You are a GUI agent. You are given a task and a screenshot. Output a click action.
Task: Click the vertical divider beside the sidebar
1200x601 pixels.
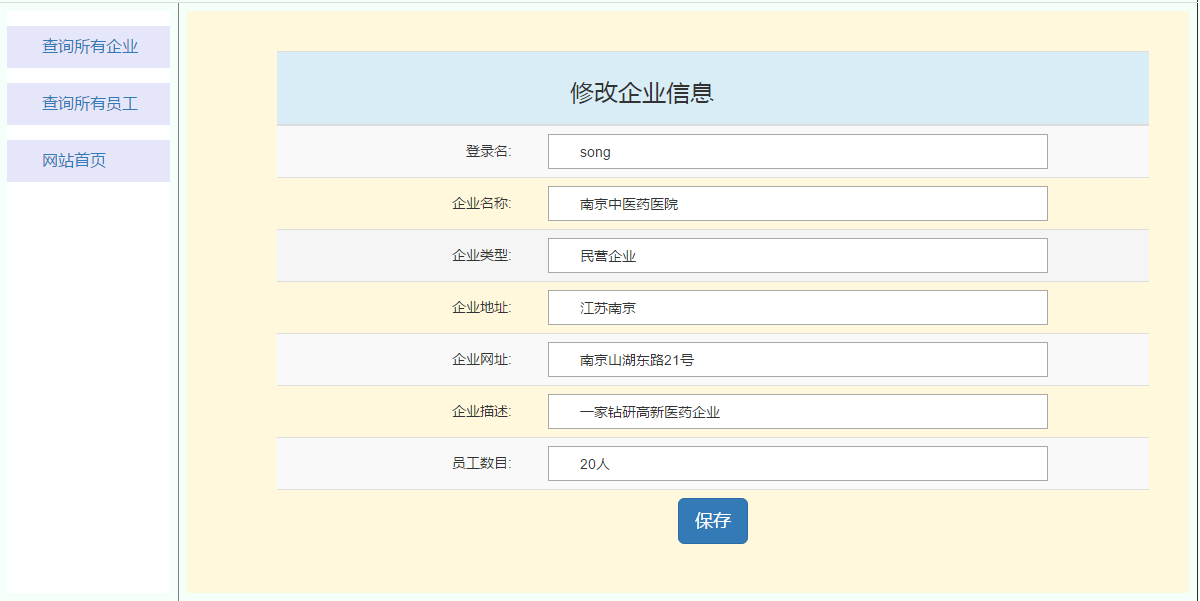[x=179, y=300]
